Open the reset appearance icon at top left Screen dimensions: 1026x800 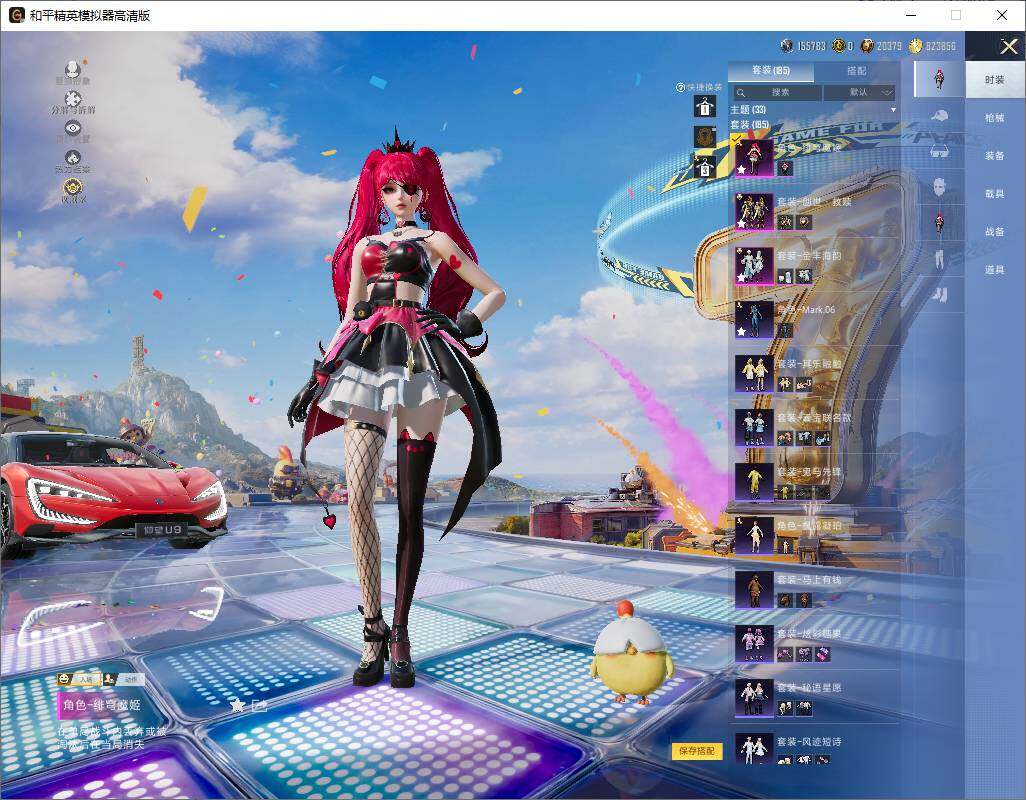pyautogui.click(x=73, y=70)
